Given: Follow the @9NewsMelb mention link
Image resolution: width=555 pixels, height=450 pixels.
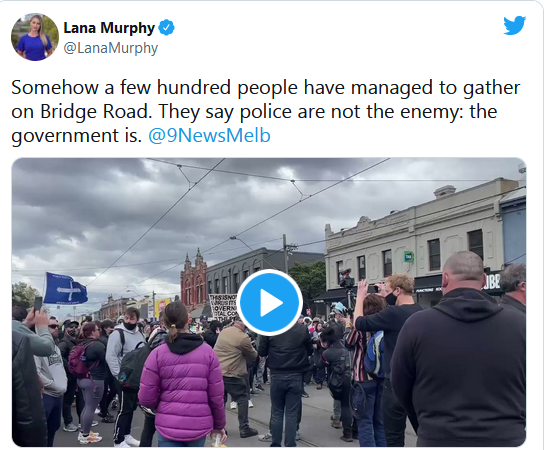Looking at the screenshot, I should coord(210,136).
